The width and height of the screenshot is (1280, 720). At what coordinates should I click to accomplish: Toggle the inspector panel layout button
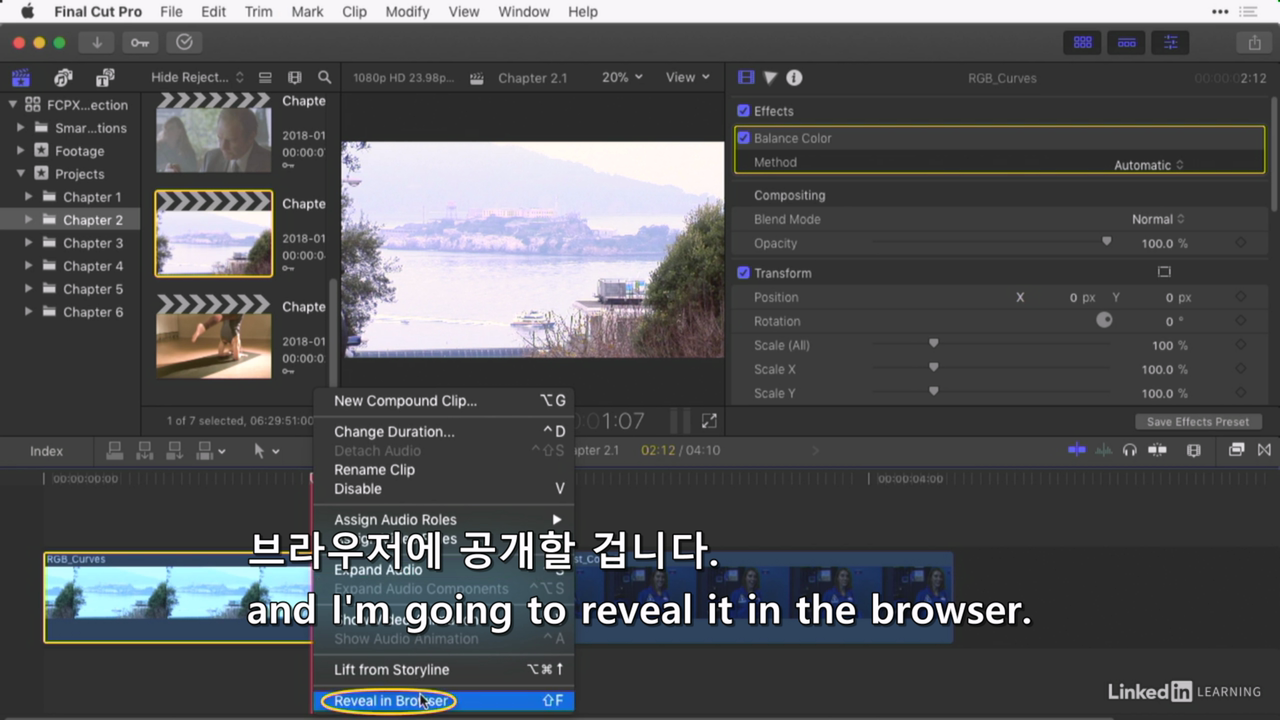1170,42
